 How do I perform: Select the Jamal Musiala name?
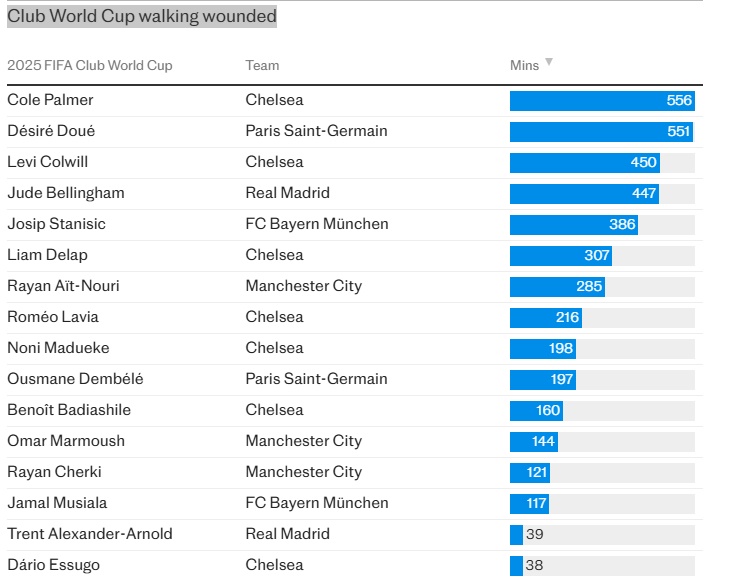pos(57,503)
